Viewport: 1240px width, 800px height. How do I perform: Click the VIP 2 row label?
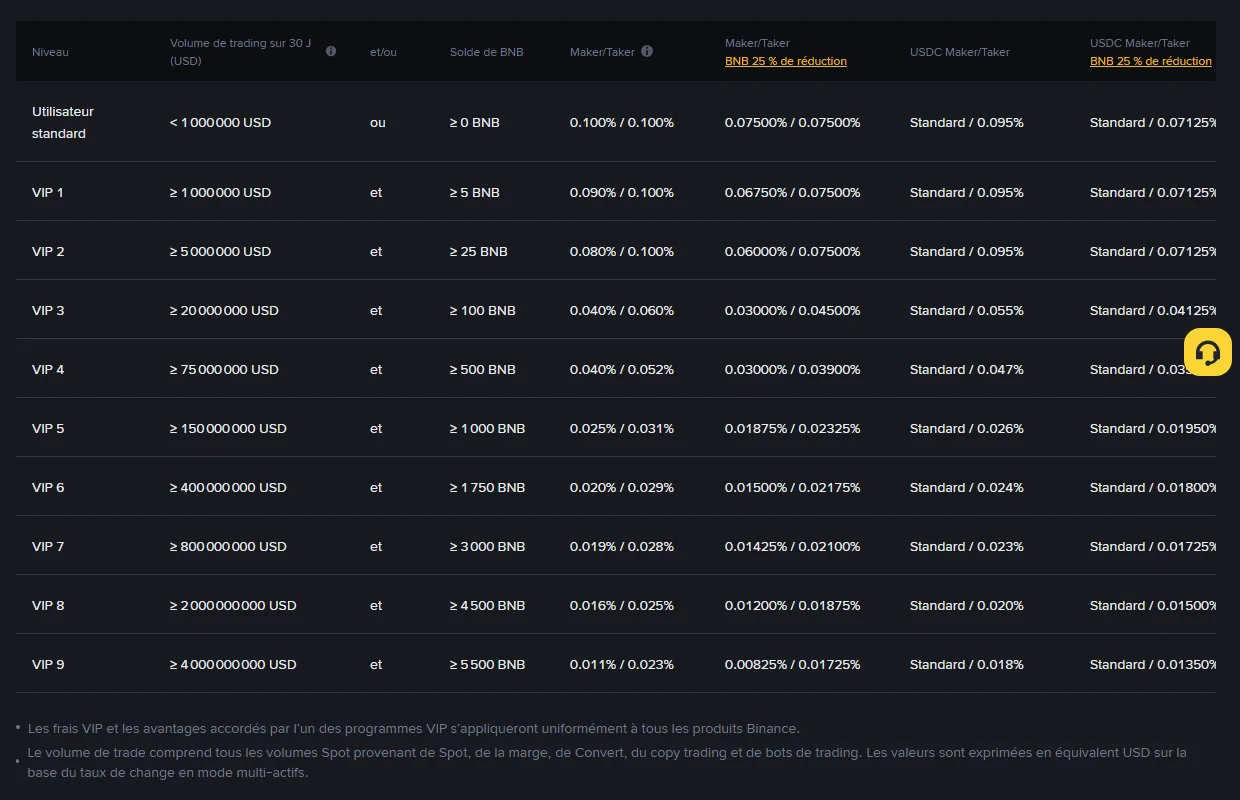pos(48,251)
